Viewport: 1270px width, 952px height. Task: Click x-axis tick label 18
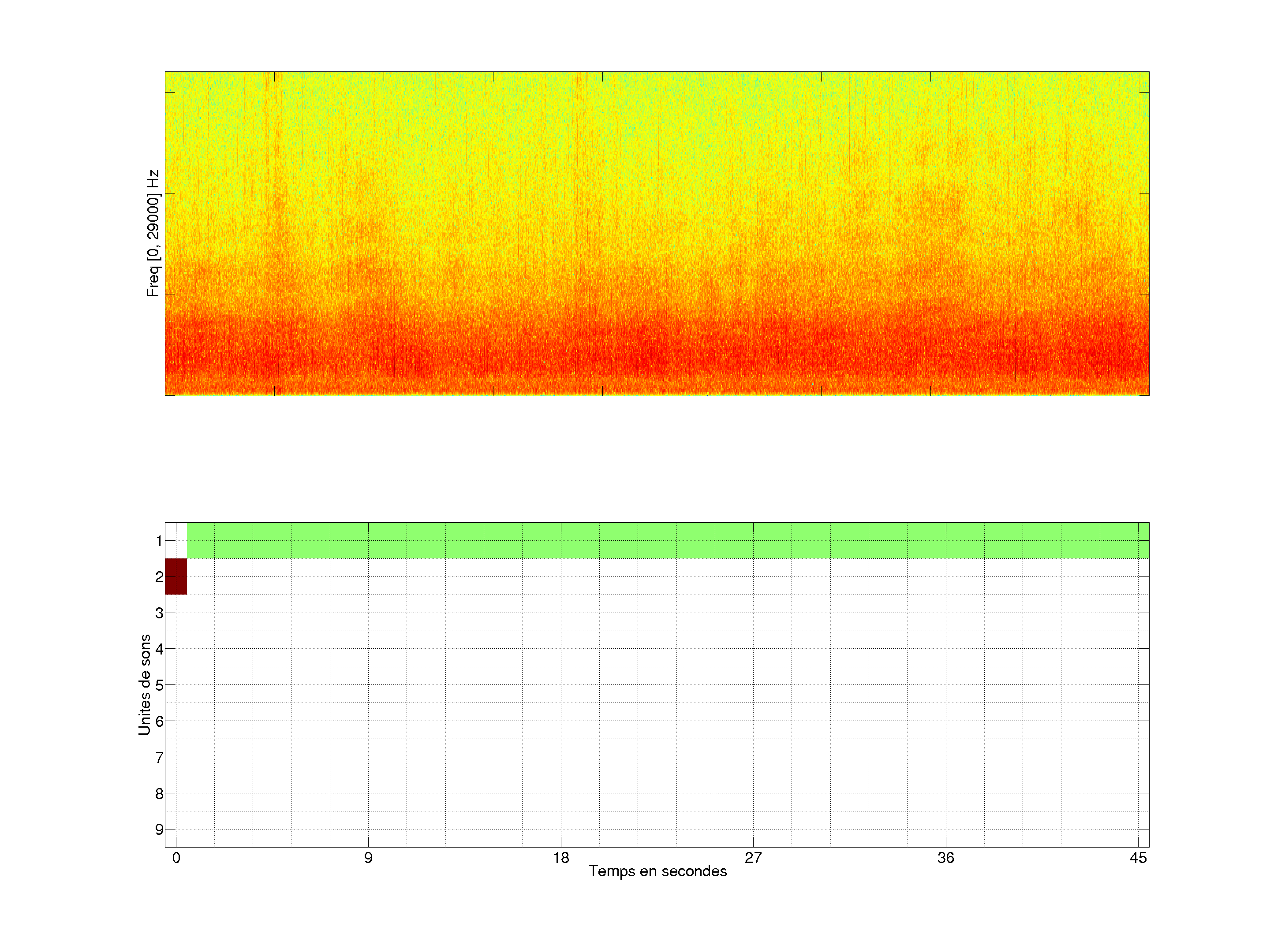tap(561, 858)
